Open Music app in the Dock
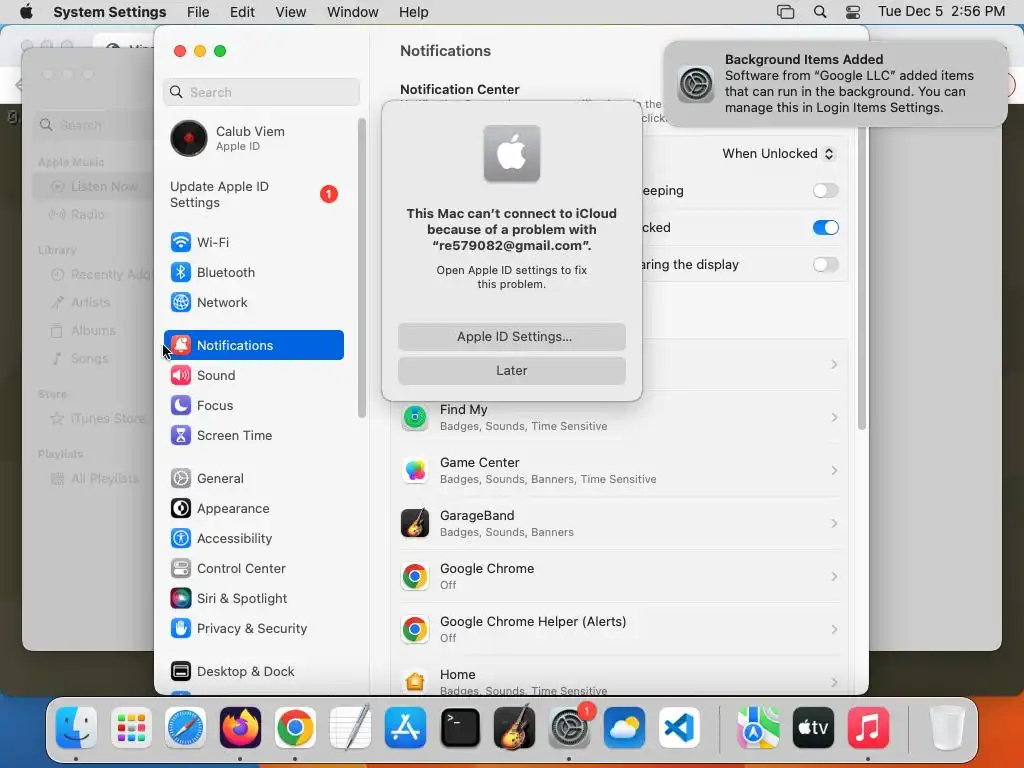 tap(868, 728)
